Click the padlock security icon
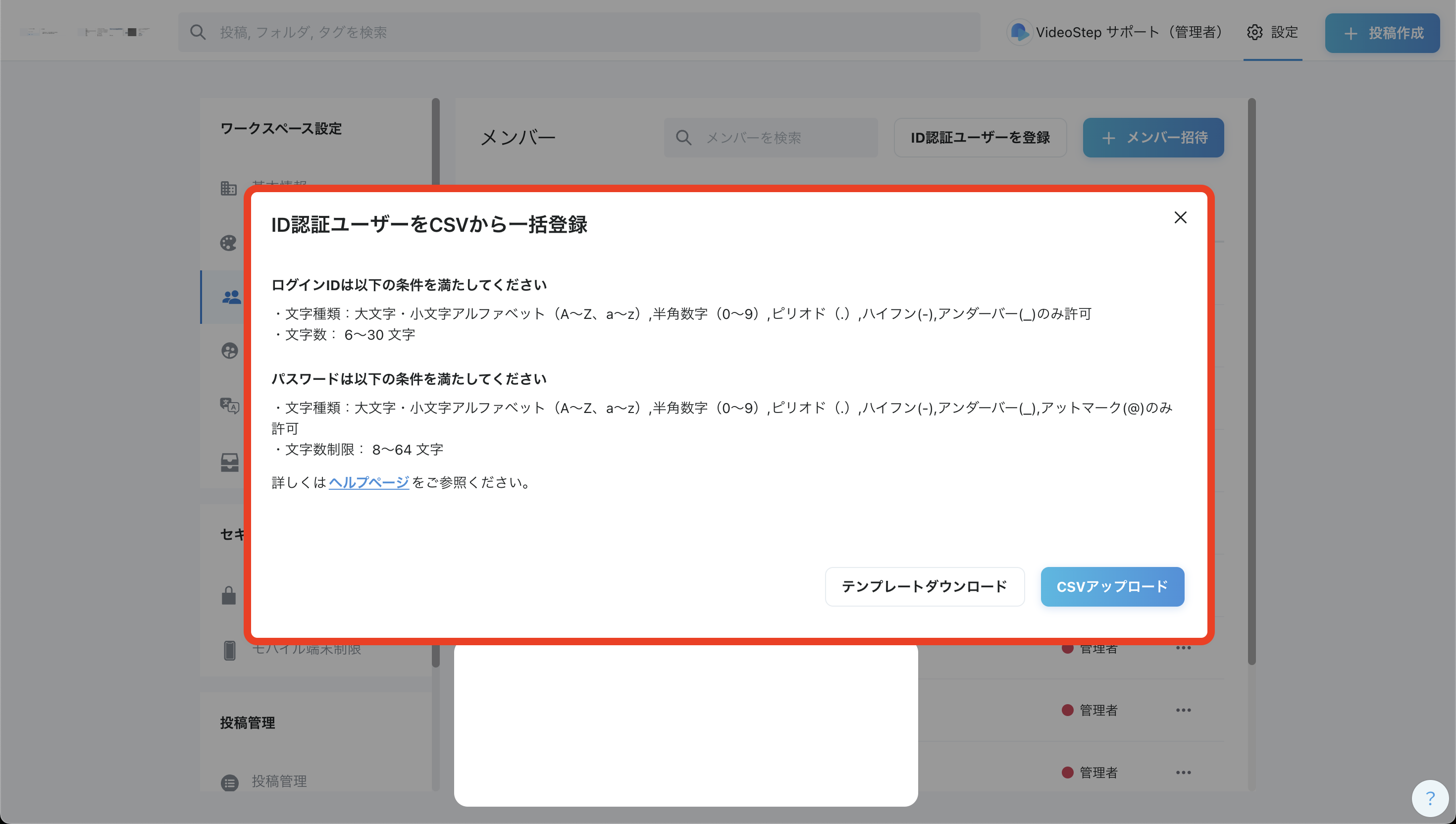Viewport: 1456px width, 824px height. 229,595
